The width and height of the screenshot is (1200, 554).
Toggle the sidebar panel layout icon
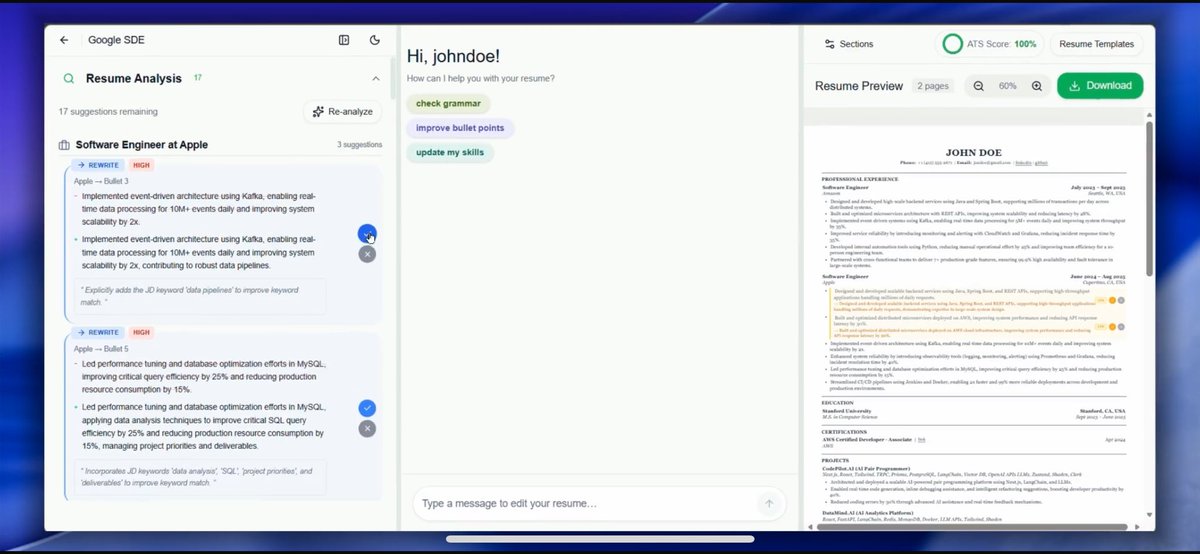pos(344,40)
